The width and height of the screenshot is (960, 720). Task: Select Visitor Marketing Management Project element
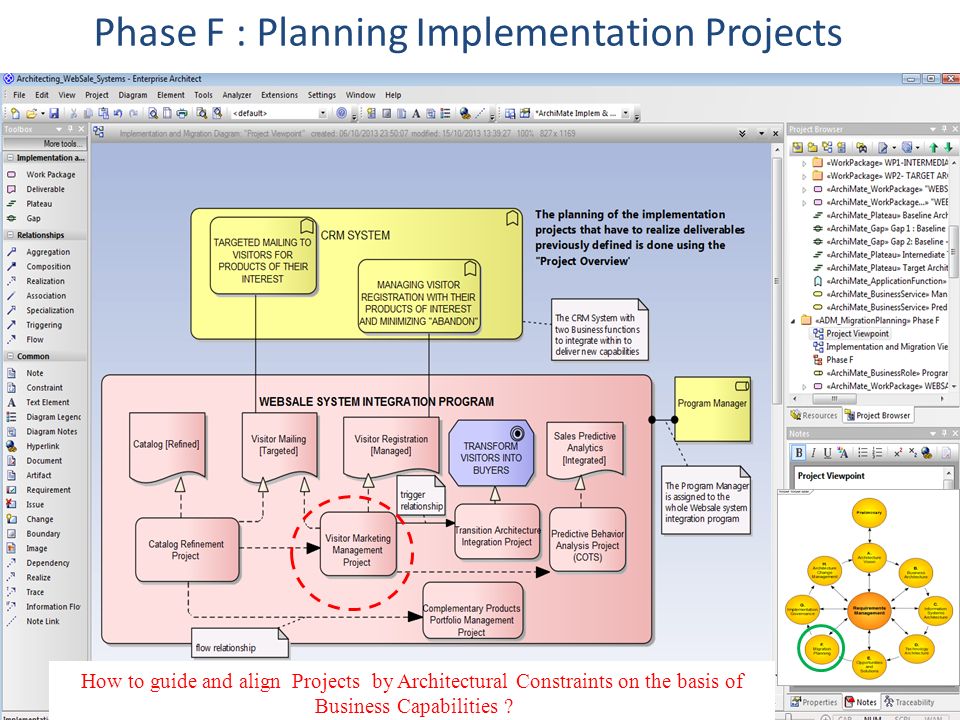click(358, 544)
